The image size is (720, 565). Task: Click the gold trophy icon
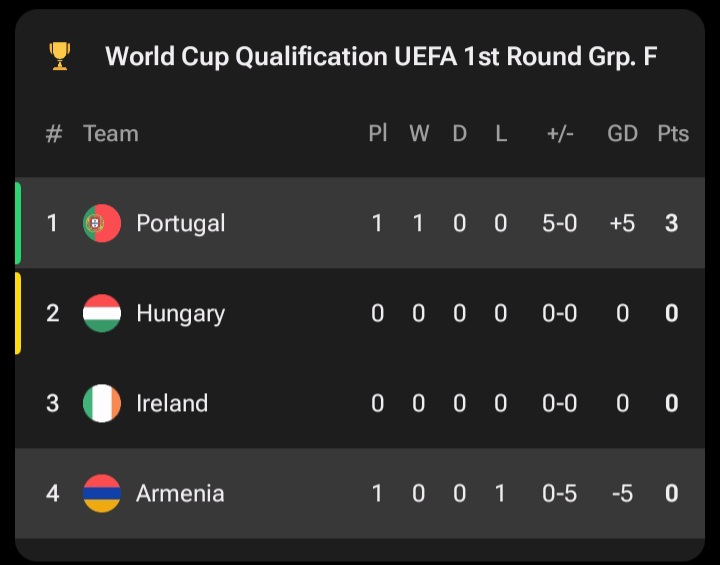(x=60, y=56)
